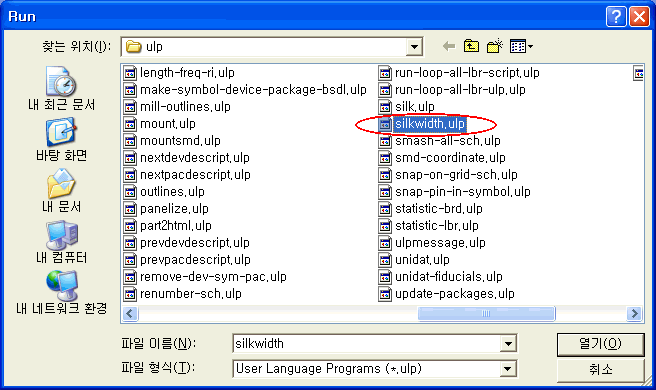This screenshot has width=656, height=390.
Task: Click the help question mark button
Action: point(616,17)
